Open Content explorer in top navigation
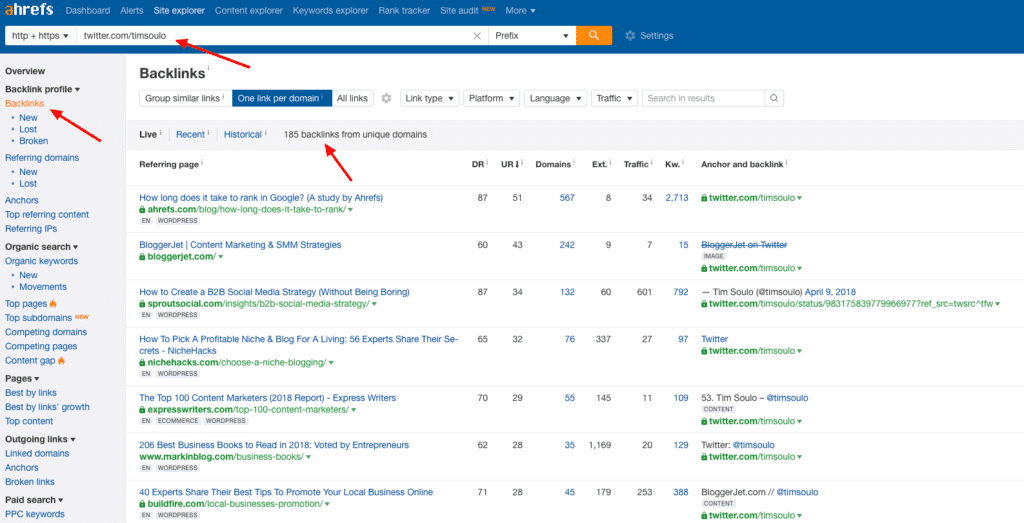 [x=249, y=10]
